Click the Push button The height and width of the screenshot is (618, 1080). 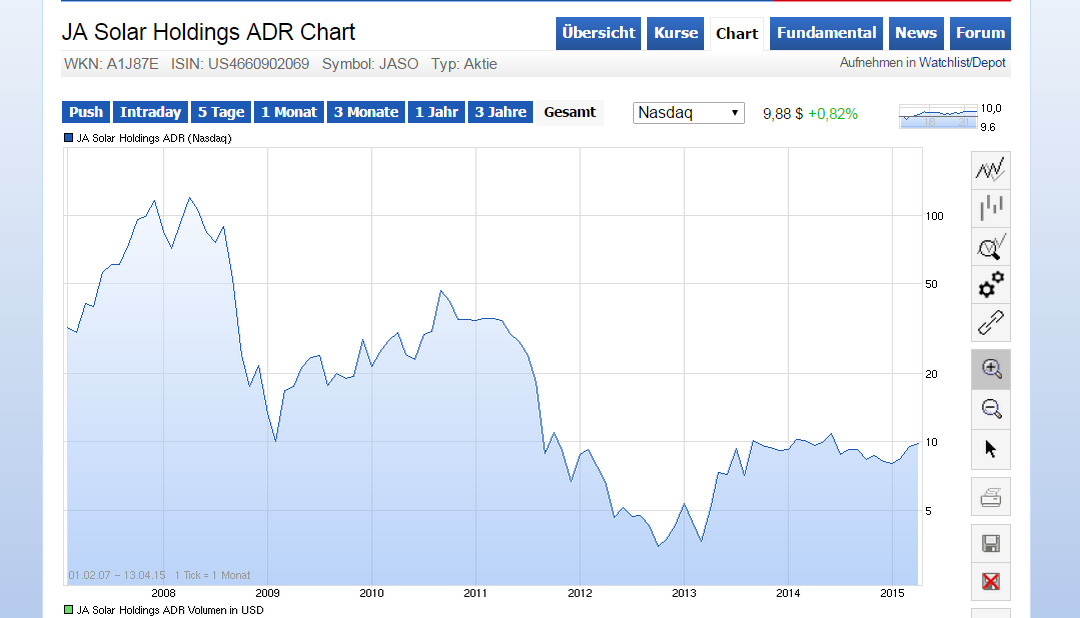coord(86,112)
